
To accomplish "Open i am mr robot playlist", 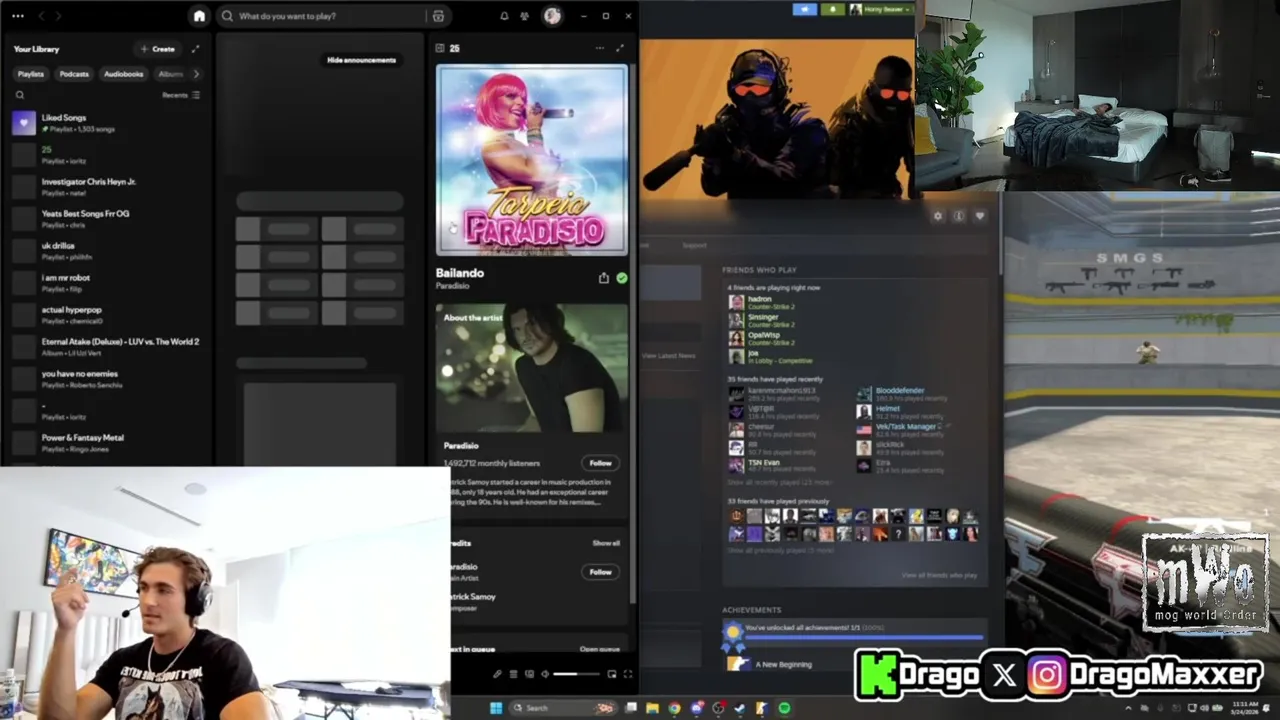I will tap(106, 283).
